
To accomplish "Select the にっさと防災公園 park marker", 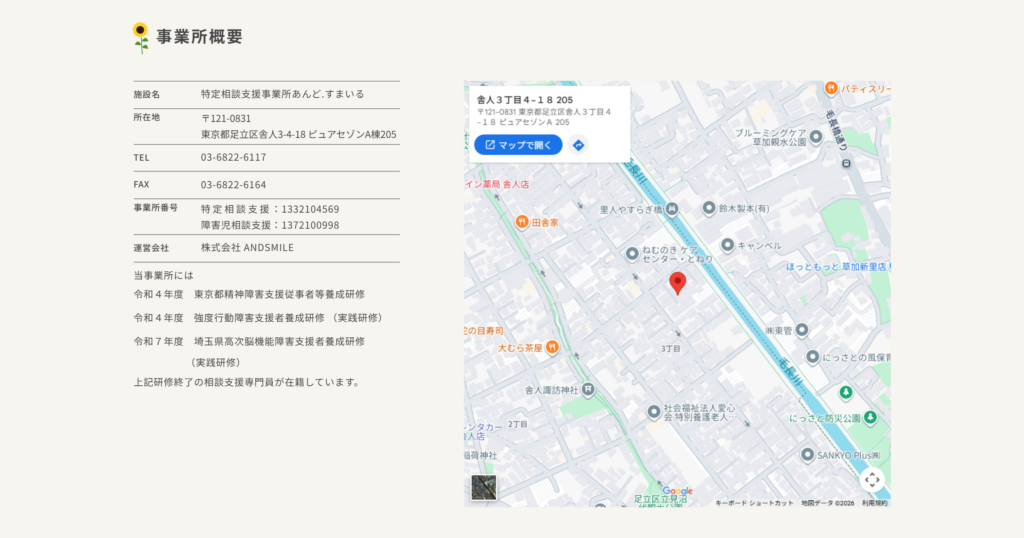I will (x=870, y=417).
